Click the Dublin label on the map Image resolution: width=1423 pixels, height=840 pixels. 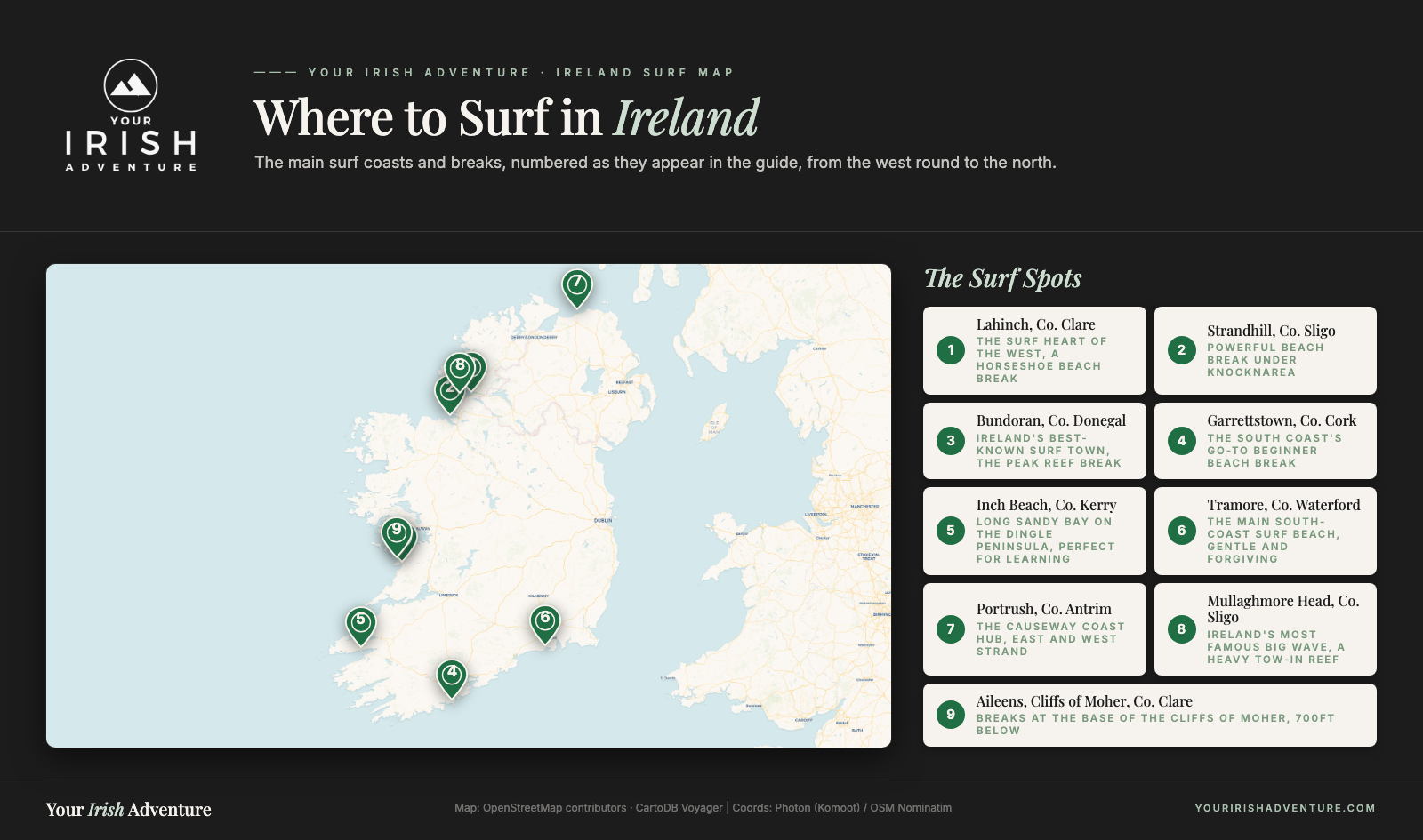(x=603, y=521)
